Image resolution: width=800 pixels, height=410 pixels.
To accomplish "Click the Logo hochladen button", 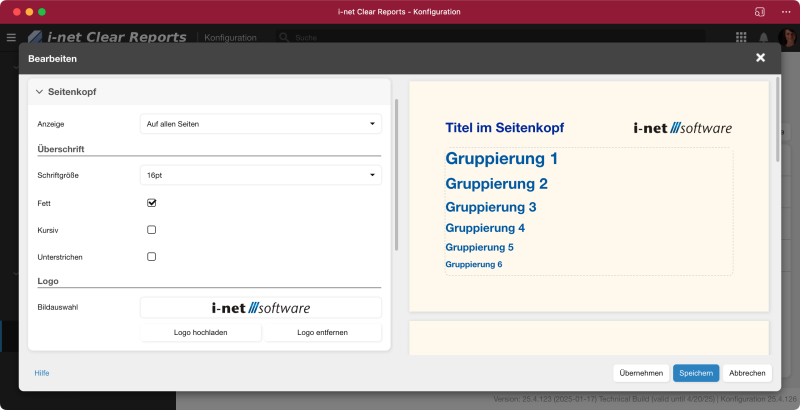I will [x=200, y=332].
